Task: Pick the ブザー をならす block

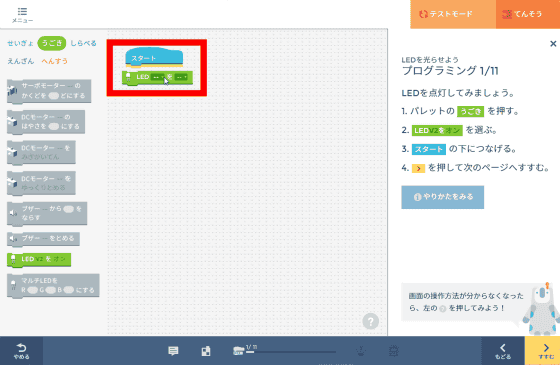Action: pyautogui.click(x=47, y=214)
